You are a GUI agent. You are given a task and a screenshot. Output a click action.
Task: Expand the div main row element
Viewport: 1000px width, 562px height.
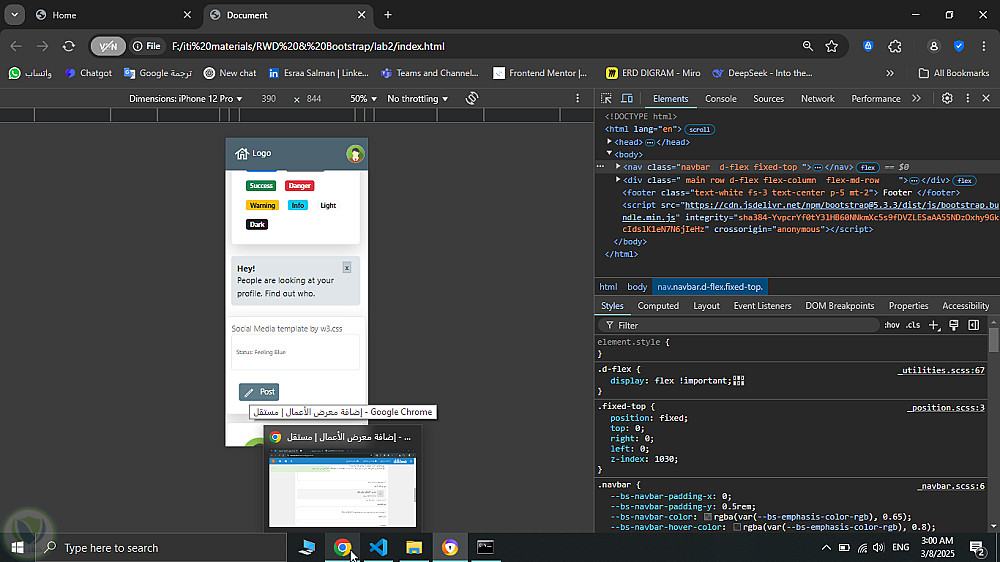(x=618, y=179)
